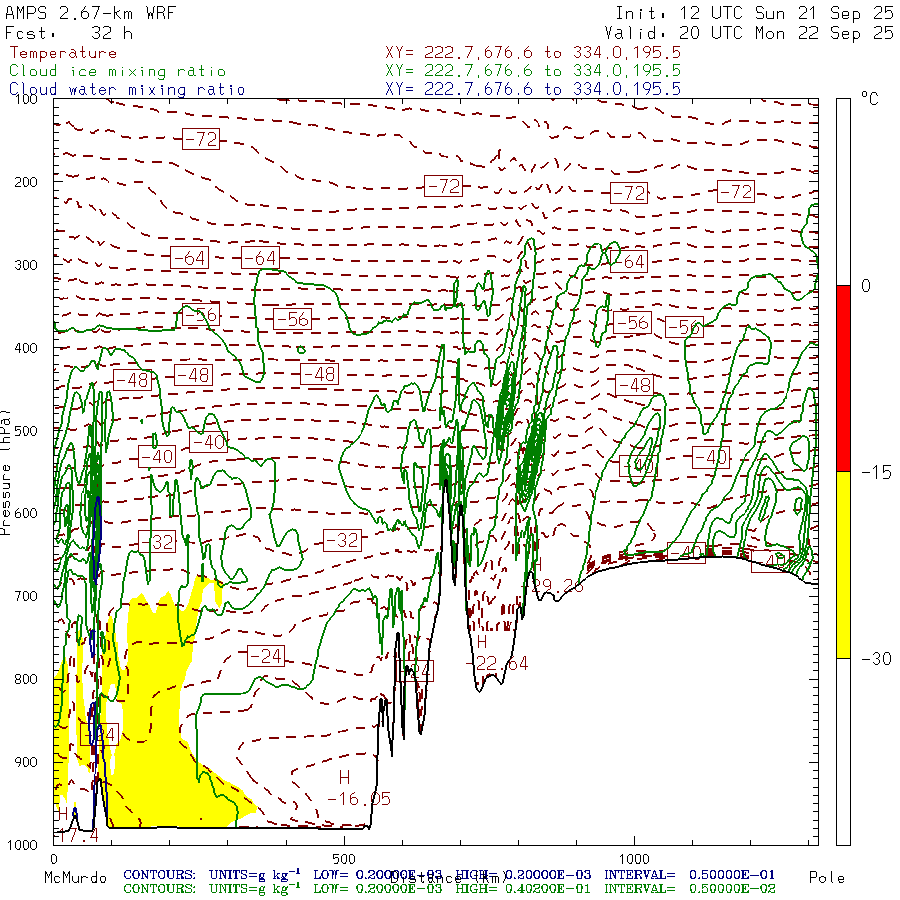900x900 pixels.
Task: Click the "-16.05" high temperature value
Action: 359,798
